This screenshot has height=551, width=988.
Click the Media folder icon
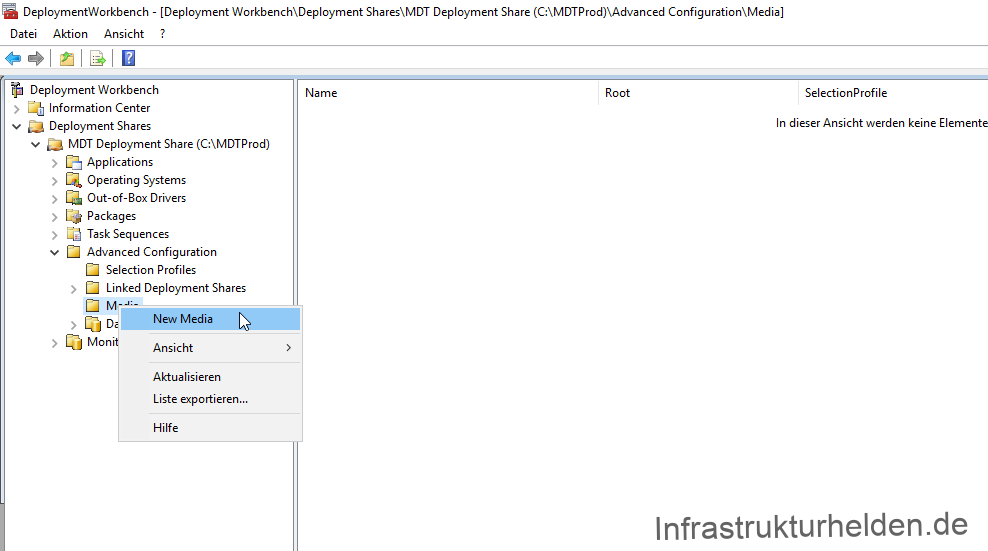93,306
